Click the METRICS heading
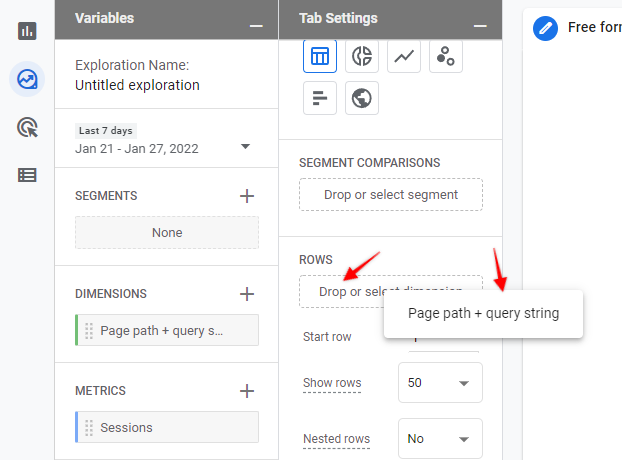The height and width of the screenshot is (460, 622). 100,391
